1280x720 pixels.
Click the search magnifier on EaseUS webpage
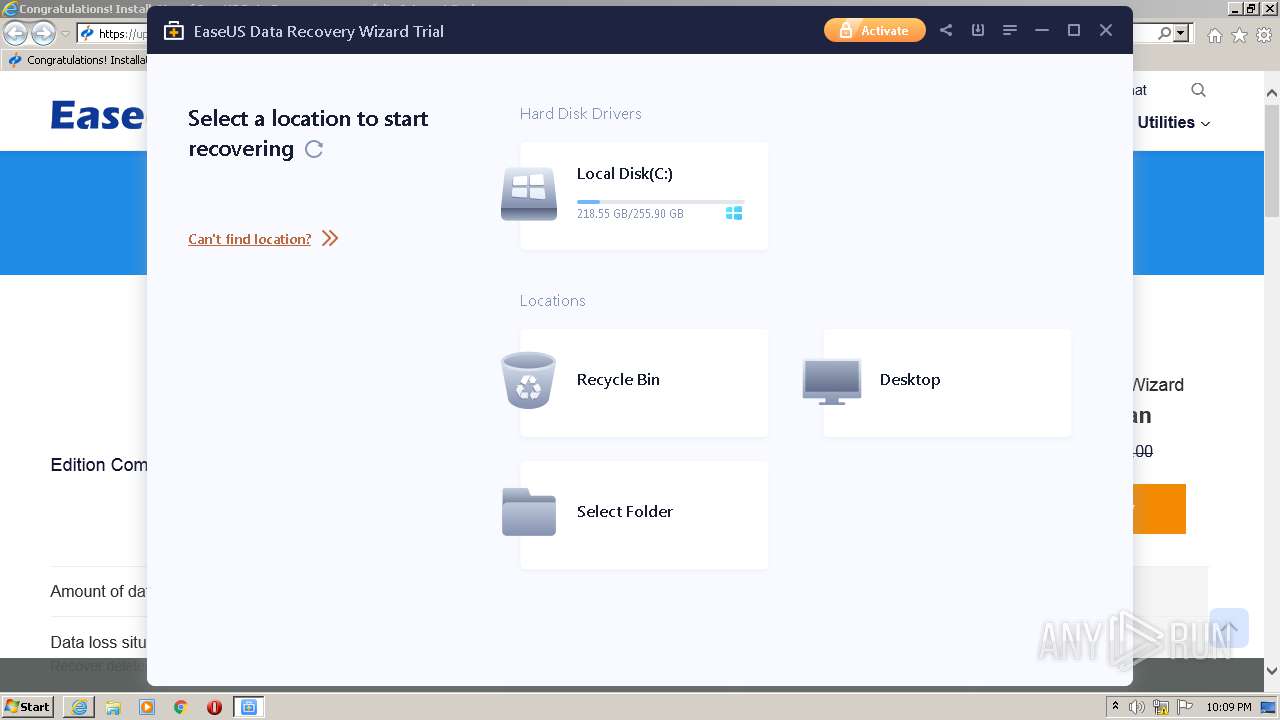tap(1198, 90)
